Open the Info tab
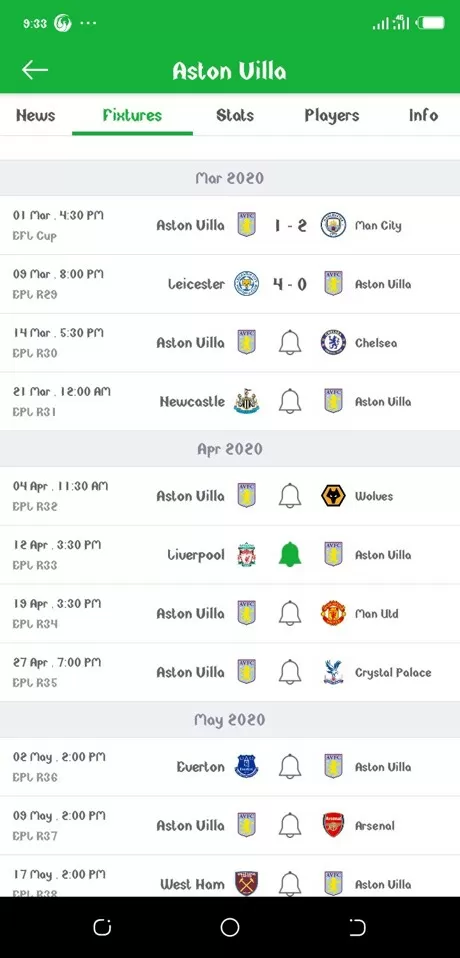 point(423,115)
